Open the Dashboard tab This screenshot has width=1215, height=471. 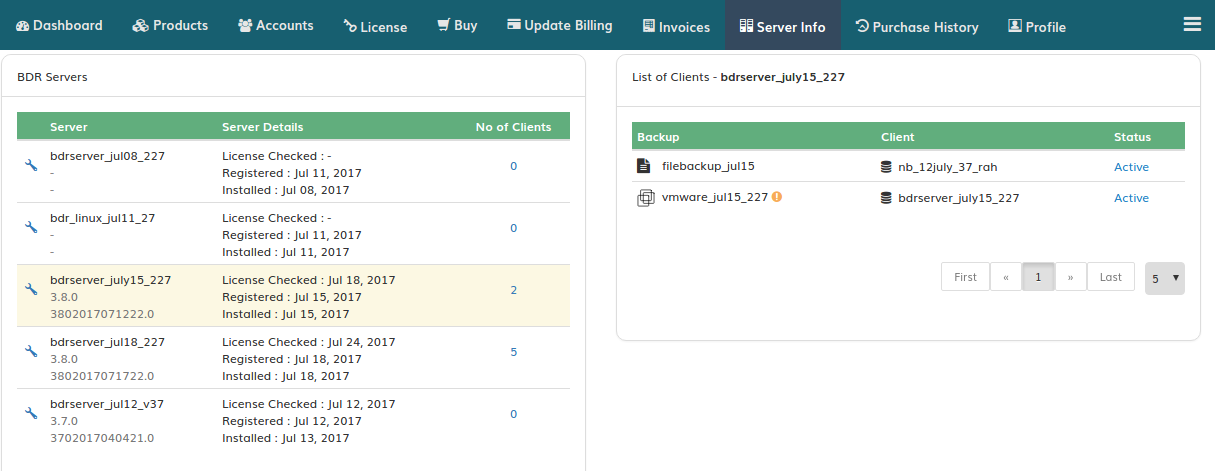coord(59,25)
